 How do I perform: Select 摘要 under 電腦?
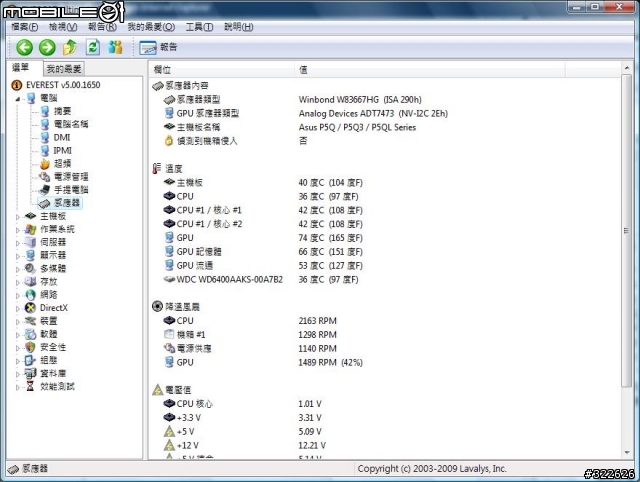point(62,111)
